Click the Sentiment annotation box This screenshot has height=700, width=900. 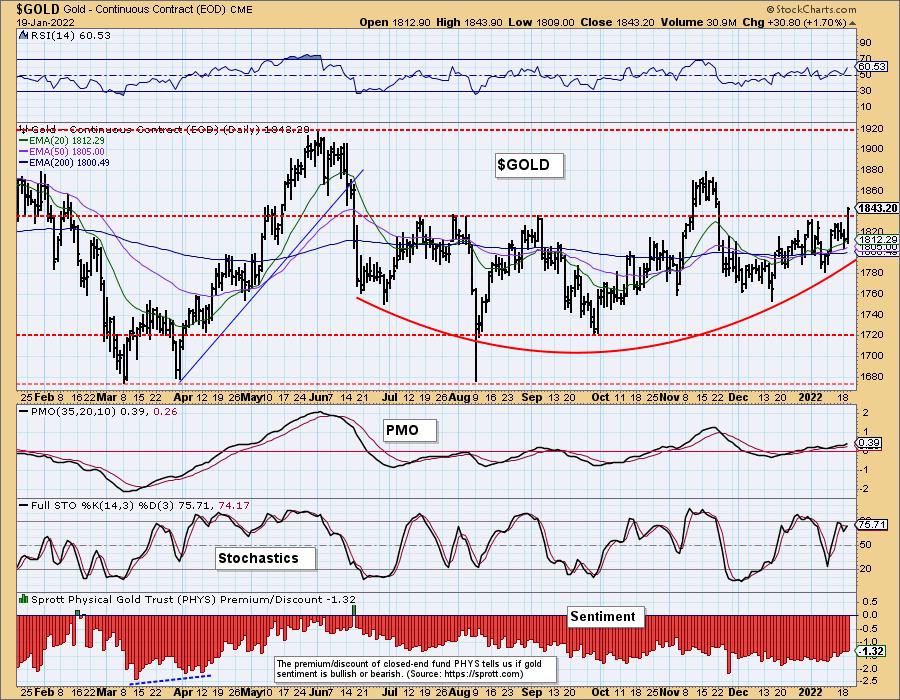pos(606,617)
